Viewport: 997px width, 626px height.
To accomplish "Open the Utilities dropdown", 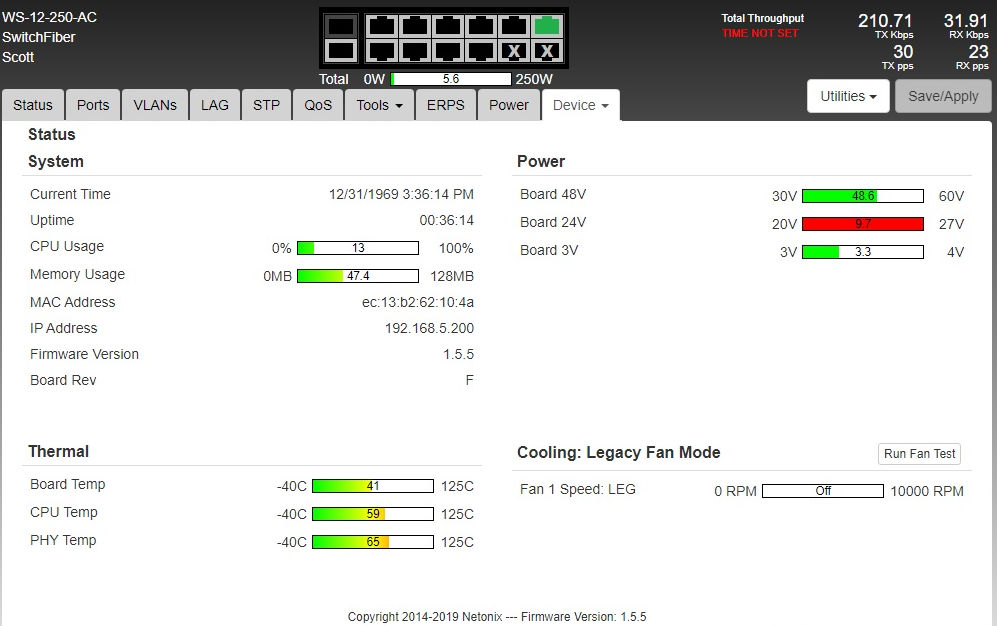I will tap(848, 97).
